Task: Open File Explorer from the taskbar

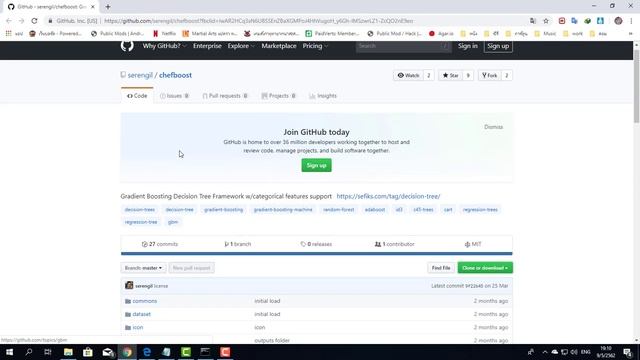Action: point(68,352)
